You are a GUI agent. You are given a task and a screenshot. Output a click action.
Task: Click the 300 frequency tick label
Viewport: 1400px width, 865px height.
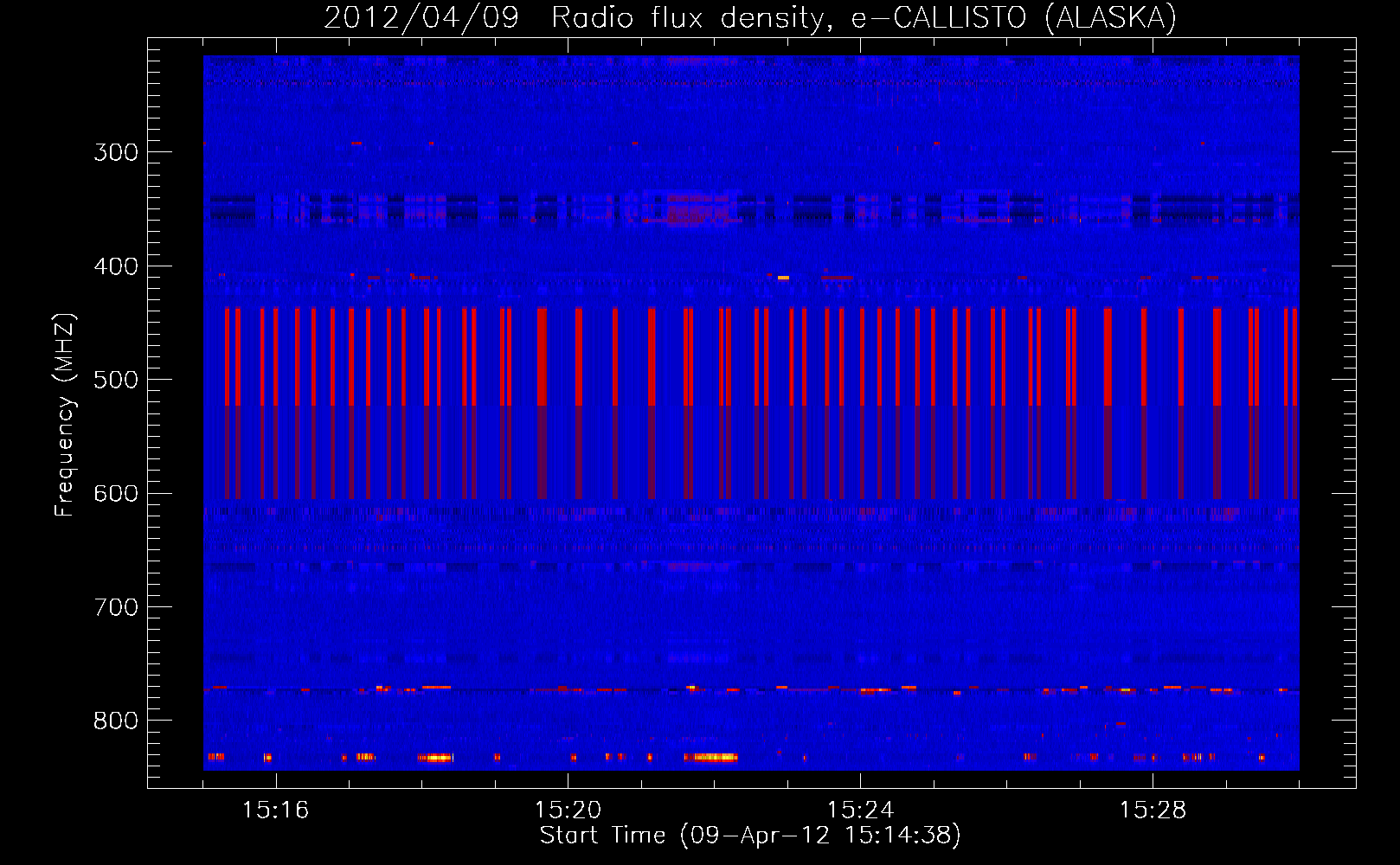[116, 152]
